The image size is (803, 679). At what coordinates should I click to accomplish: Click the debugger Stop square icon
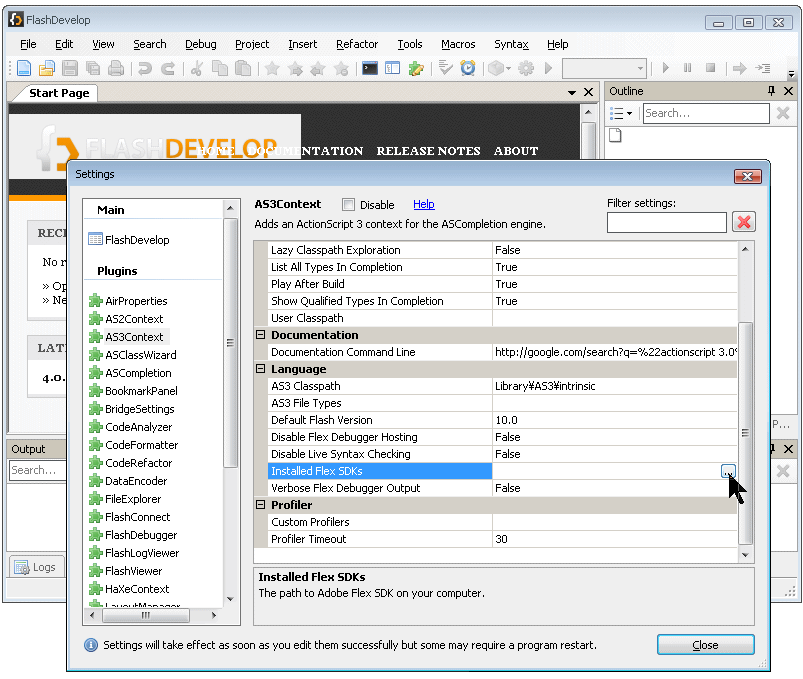[710, 68]
